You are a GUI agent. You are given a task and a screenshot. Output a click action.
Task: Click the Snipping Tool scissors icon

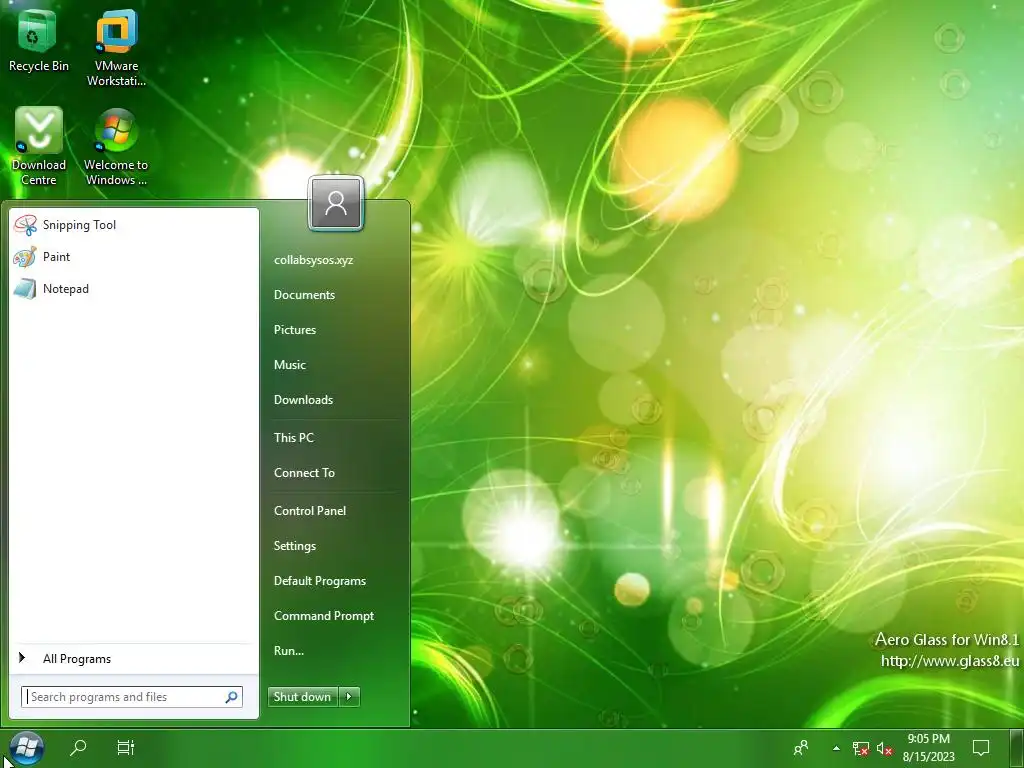[25, 225]
